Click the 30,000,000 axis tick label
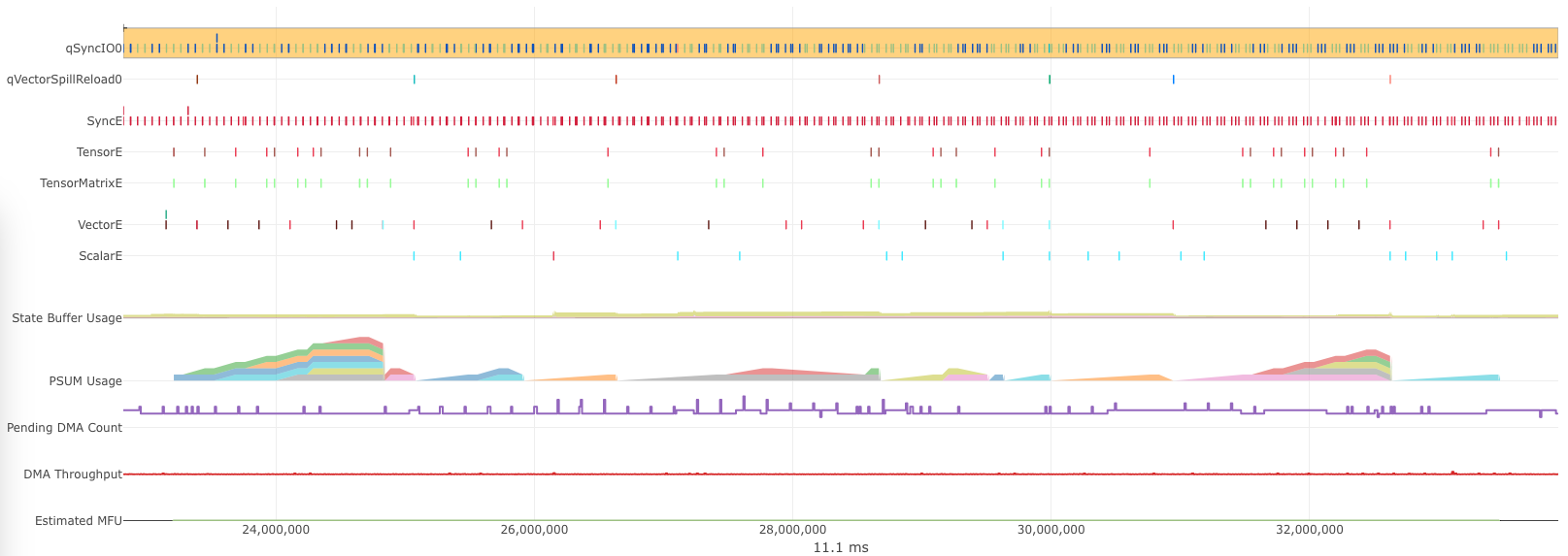Screen dimensions: 1568x556 [1051, 530]
